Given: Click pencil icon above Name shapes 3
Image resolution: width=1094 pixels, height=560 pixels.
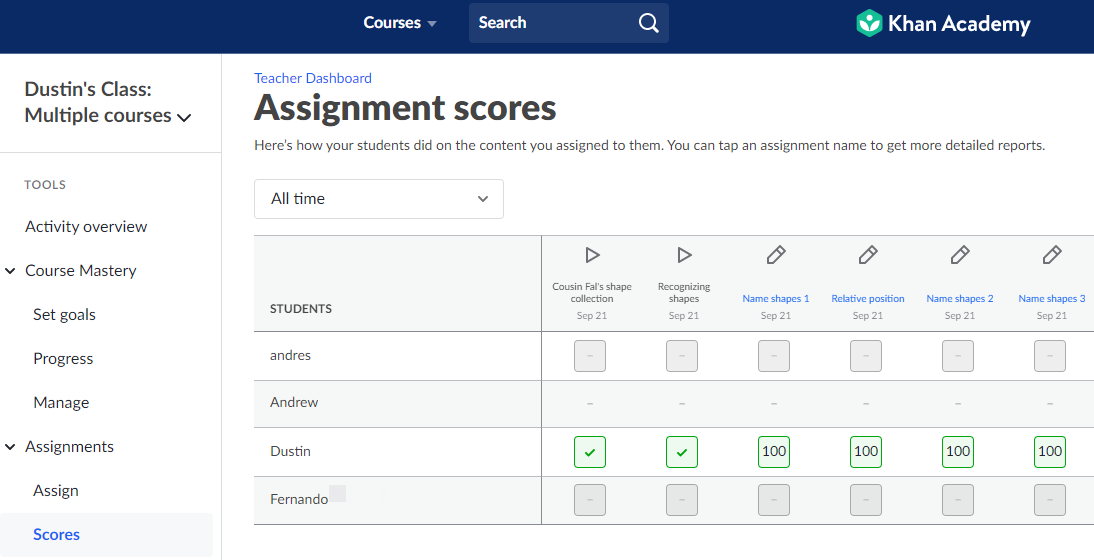Looking at the screenshot, I should click(1052, 255).
